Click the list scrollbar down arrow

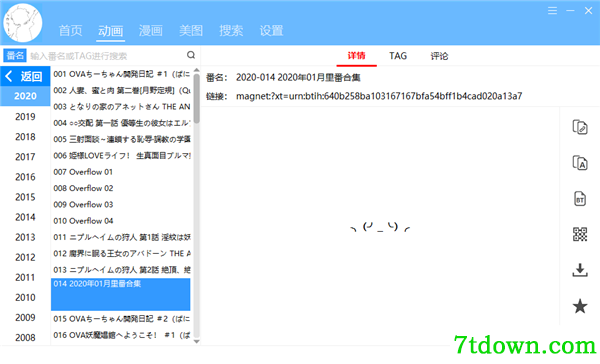coord(196,341)
